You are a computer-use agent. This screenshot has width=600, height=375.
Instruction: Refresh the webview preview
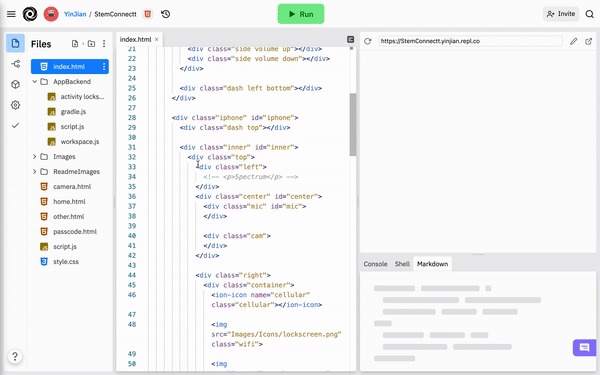(368, 41)
